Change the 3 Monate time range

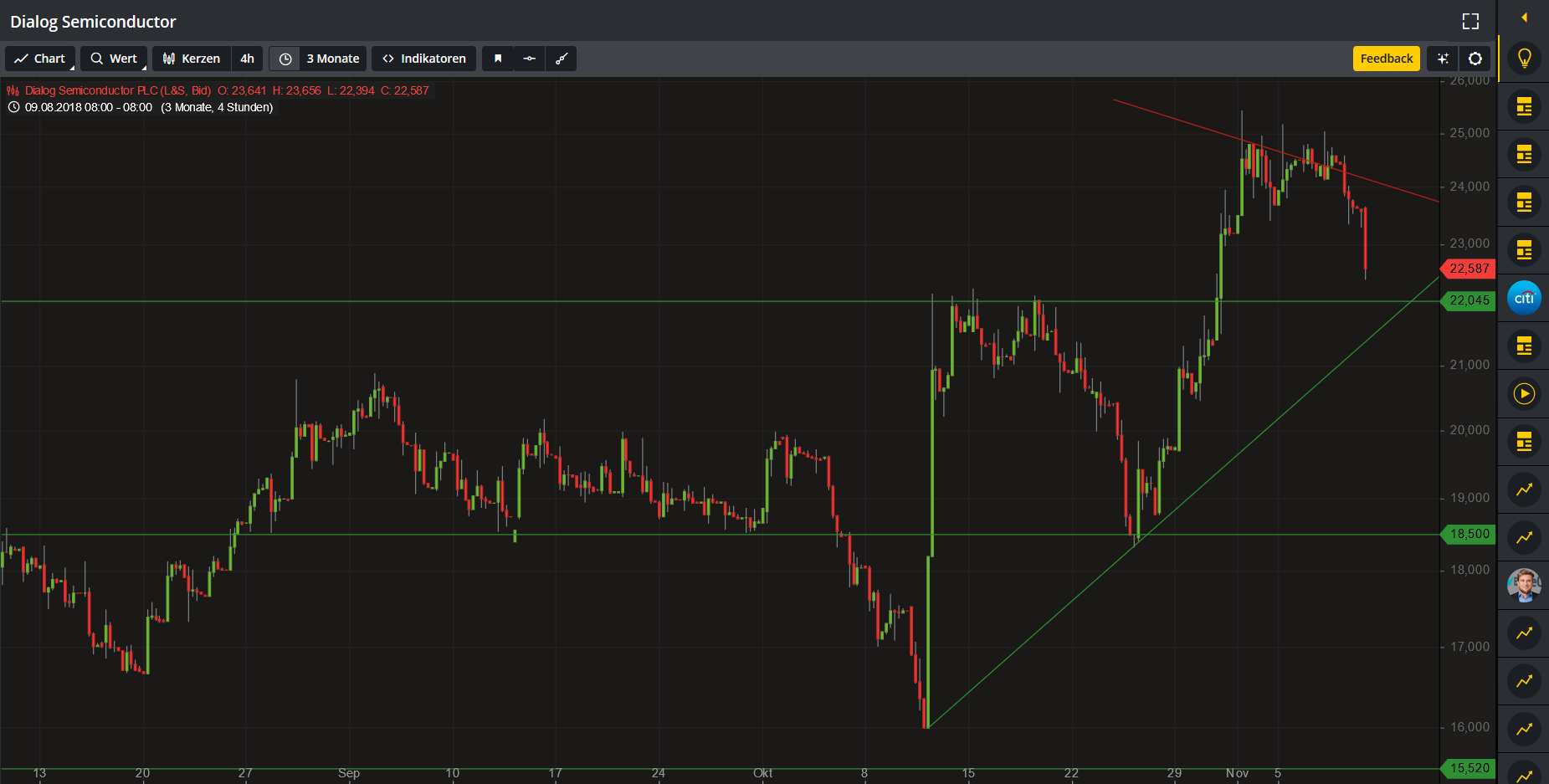click(333, 59)
